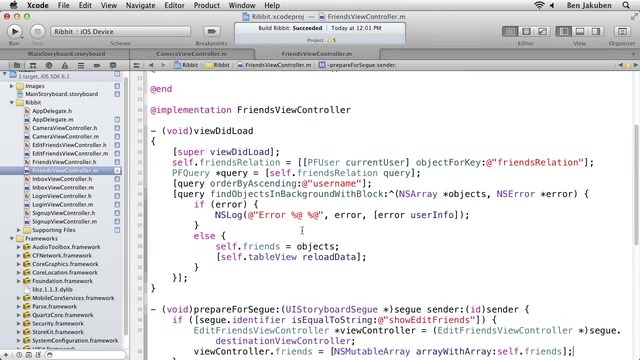640x360 pixels.
Task: Click the Ribbit project in the jump bar
Action: 186,65
